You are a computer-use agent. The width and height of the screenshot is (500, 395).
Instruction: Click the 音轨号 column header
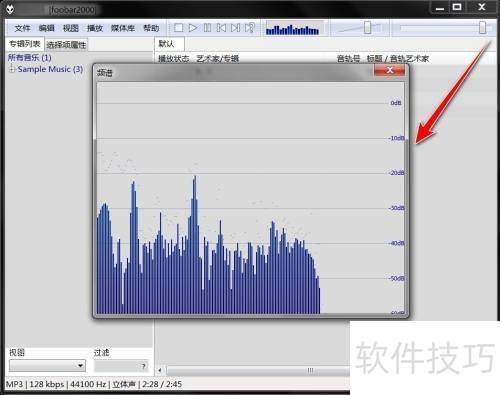348,59
